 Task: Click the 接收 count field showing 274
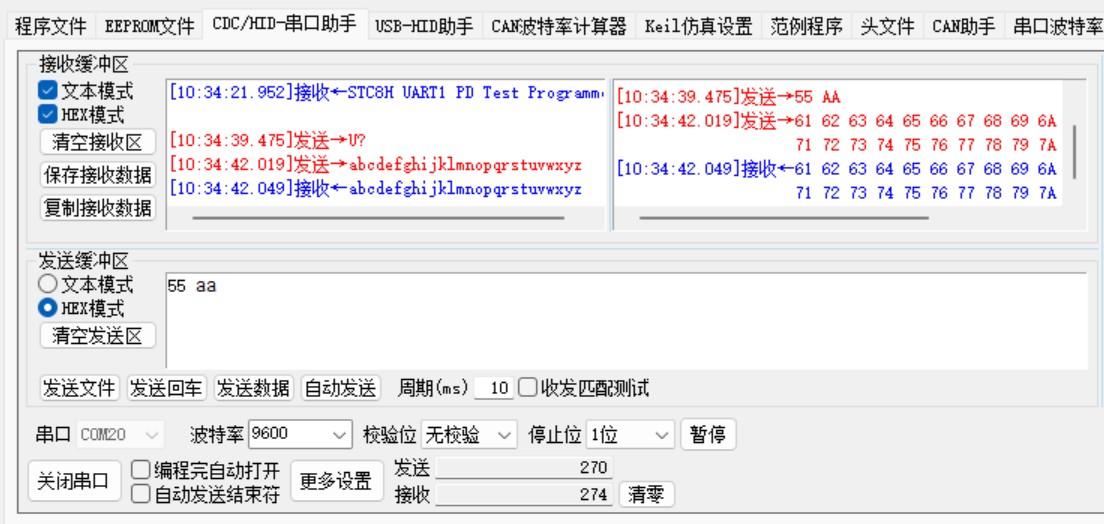525,495
